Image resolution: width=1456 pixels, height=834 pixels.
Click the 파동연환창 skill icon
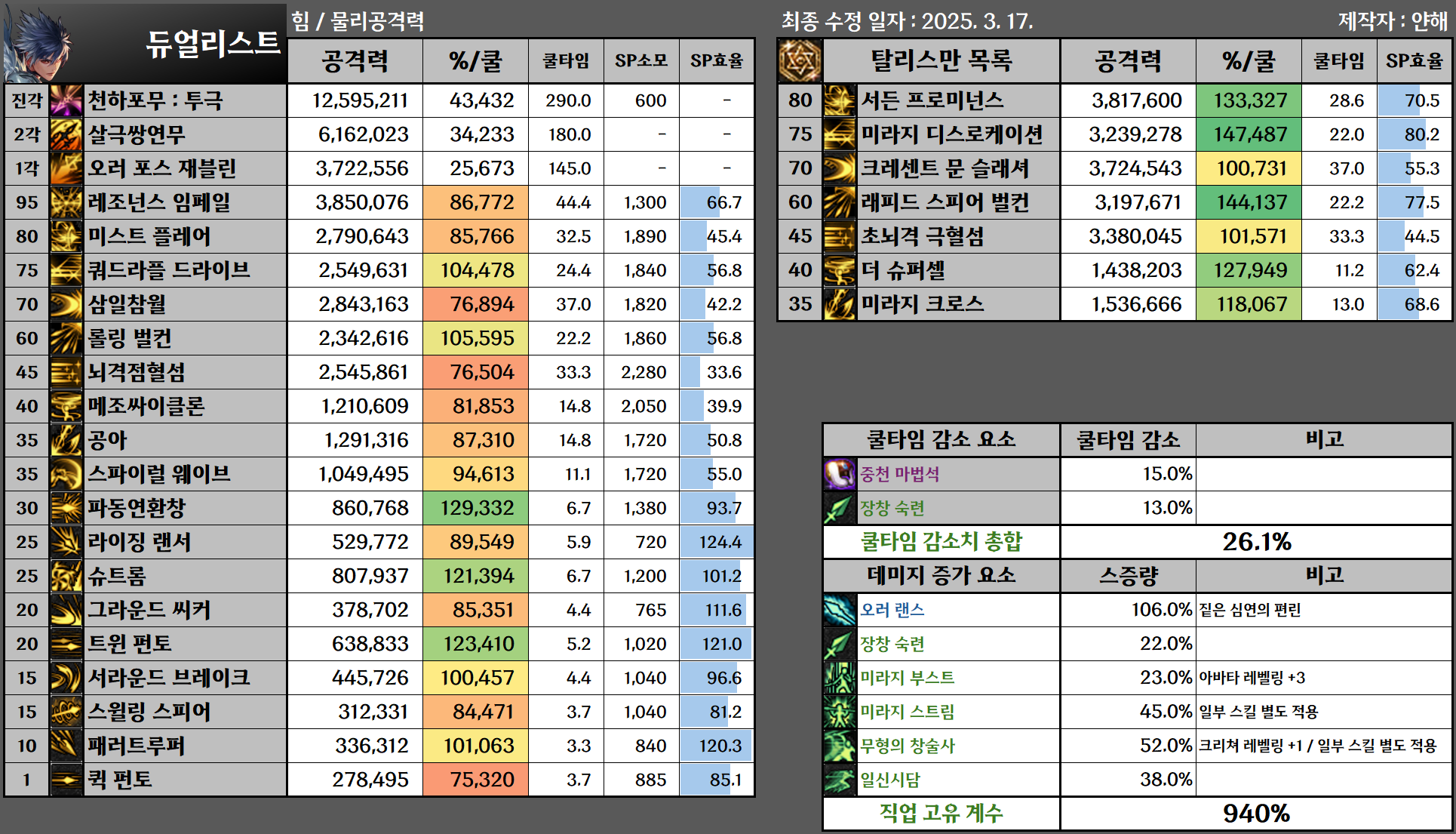[x=66, y=508]
